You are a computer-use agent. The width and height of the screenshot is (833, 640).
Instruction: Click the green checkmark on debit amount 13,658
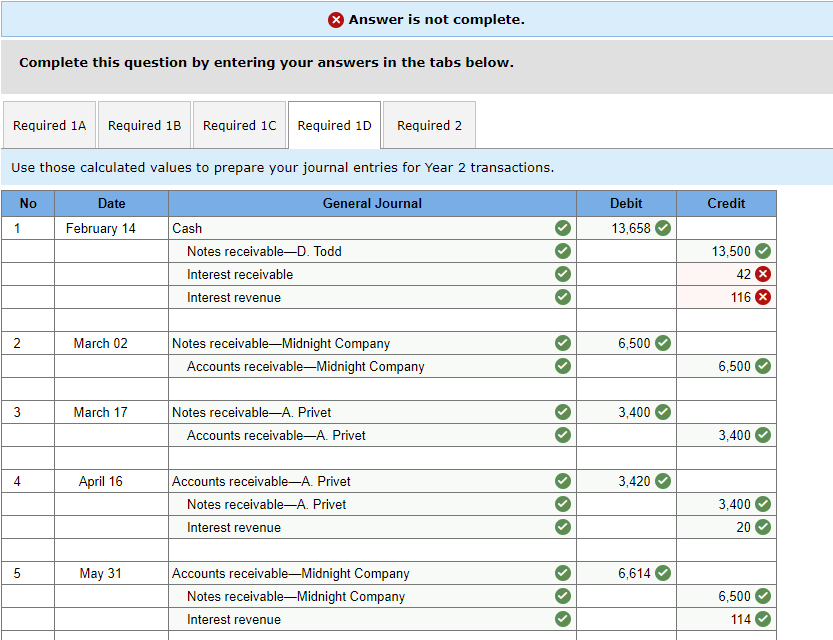(662, 228)
